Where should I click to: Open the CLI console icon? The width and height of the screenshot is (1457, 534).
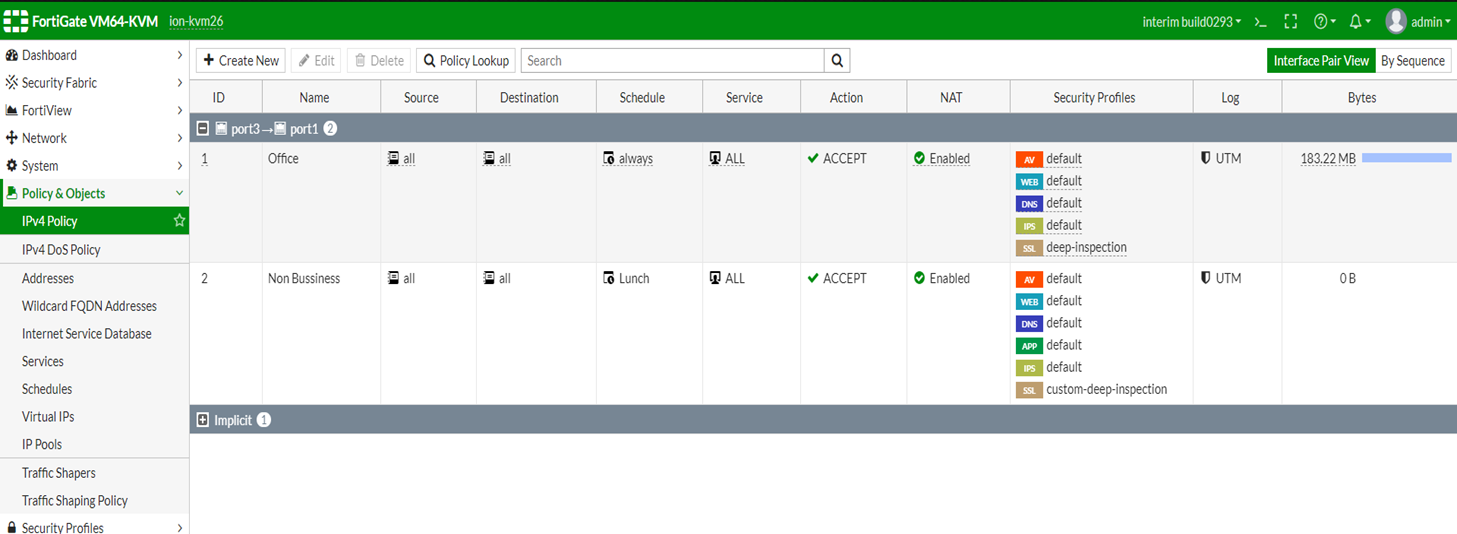pyautogui.click(x=1261, y=21)
